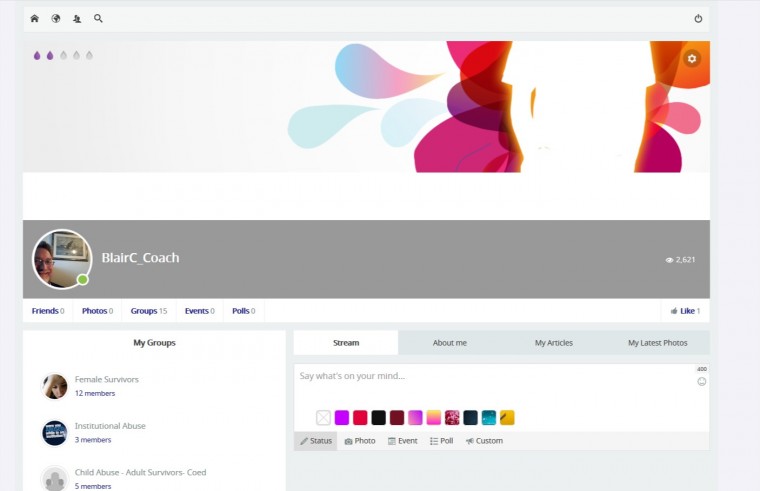Select the teal sparkle background swatch
Image resolution: width=760 pixels, height=491 pixels.
(489, 417)
